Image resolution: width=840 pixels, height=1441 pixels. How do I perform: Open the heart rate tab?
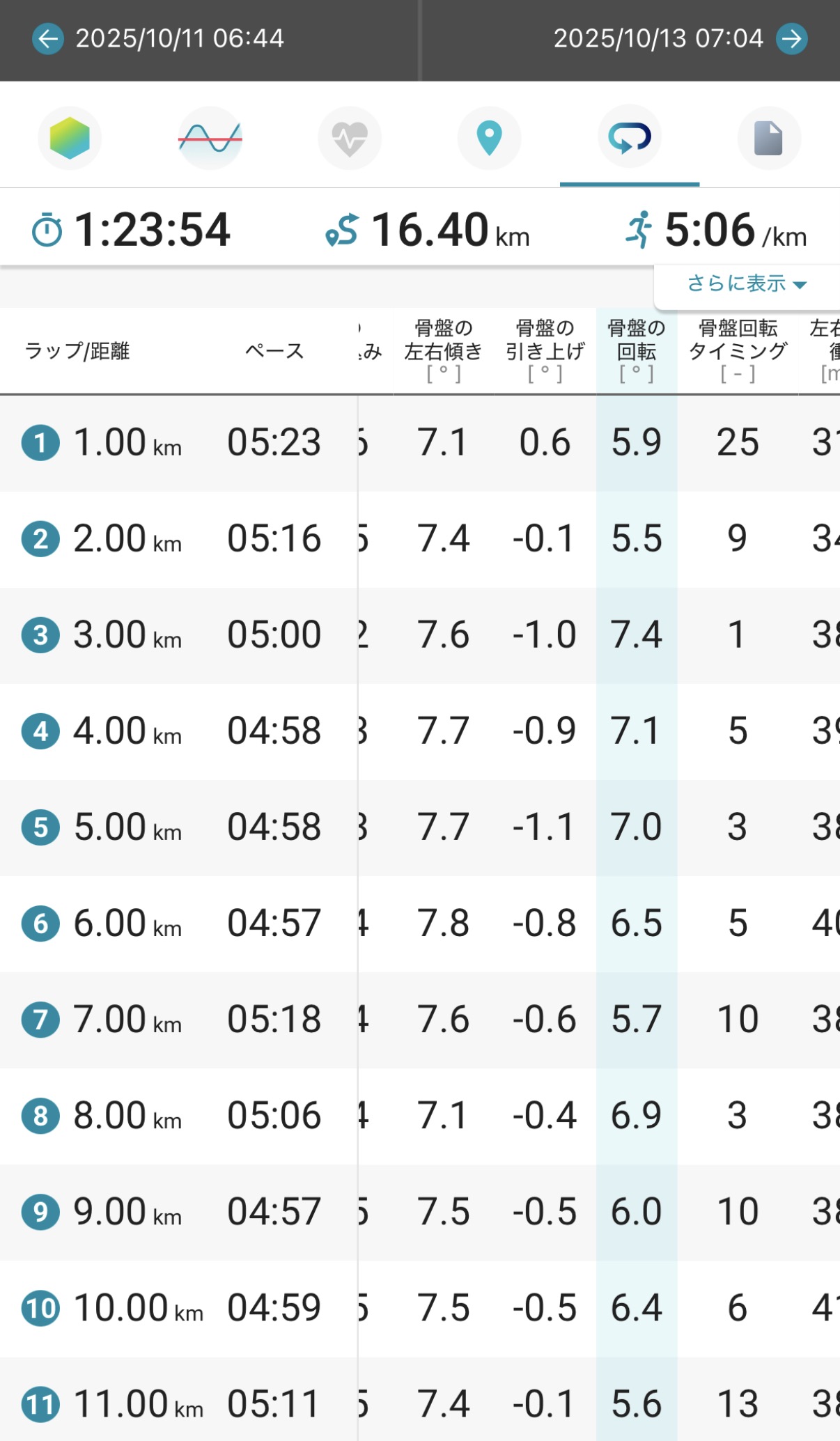click(x=350, y=138)
